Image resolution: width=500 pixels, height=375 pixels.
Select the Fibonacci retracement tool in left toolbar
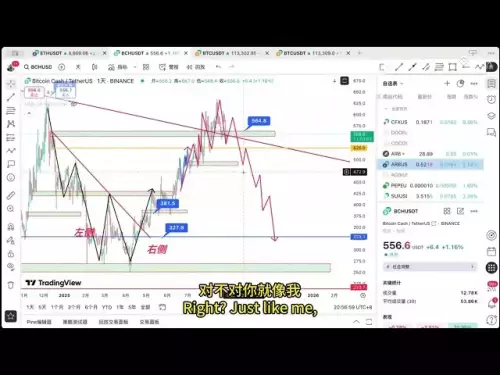11,110
